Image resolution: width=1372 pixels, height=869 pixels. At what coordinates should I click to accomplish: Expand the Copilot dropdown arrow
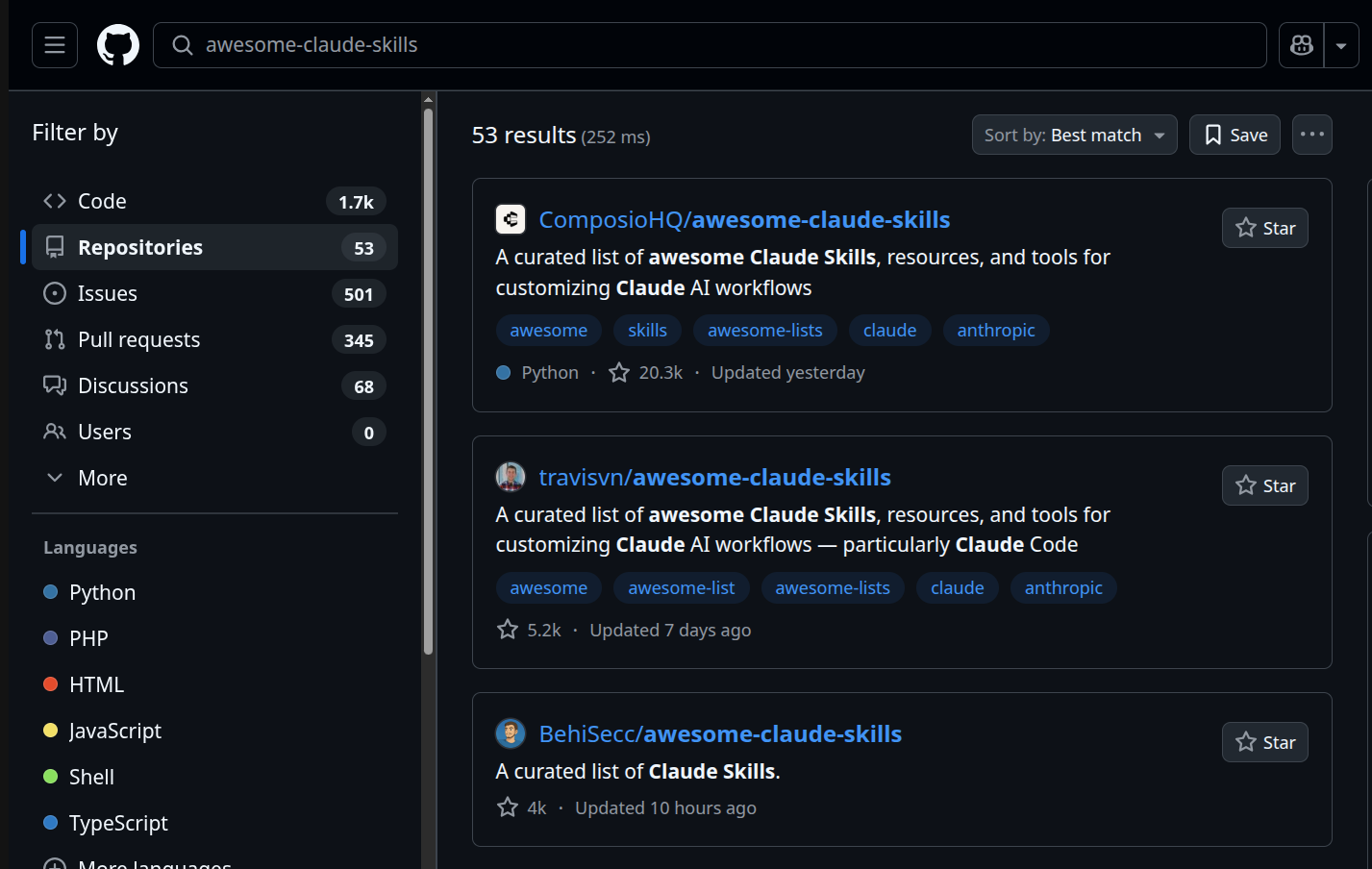[x=1341, y=45]
